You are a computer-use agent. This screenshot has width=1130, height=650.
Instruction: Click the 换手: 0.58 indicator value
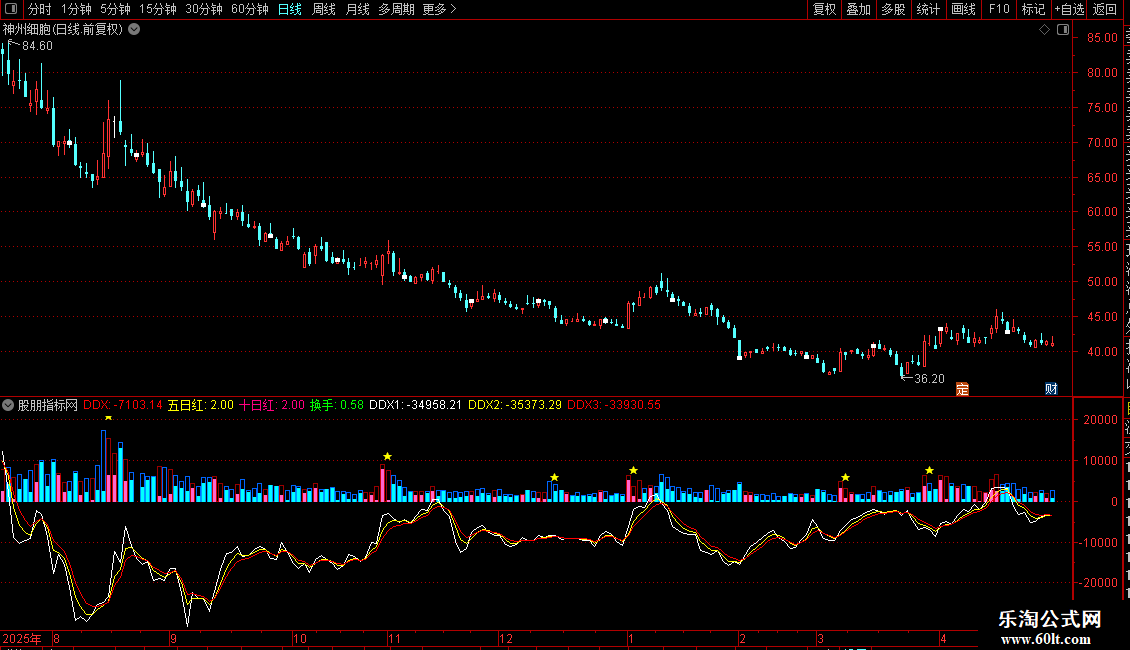tap(337, 405)
